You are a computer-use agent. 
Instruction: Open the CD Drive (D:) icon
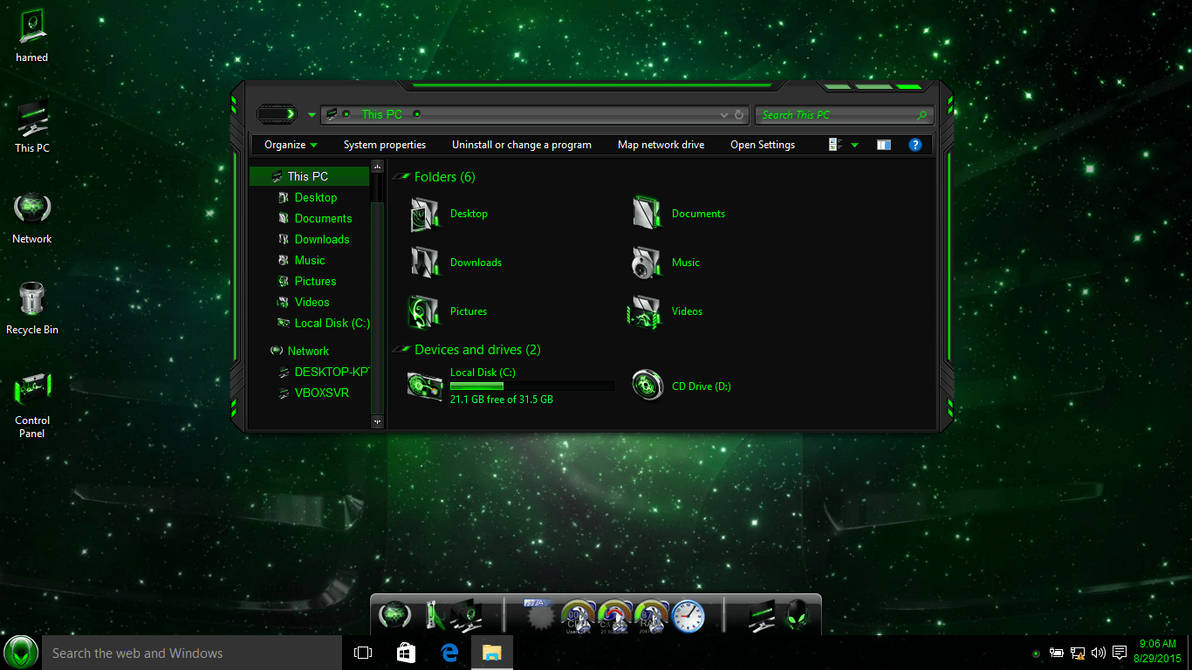(647, 384)
